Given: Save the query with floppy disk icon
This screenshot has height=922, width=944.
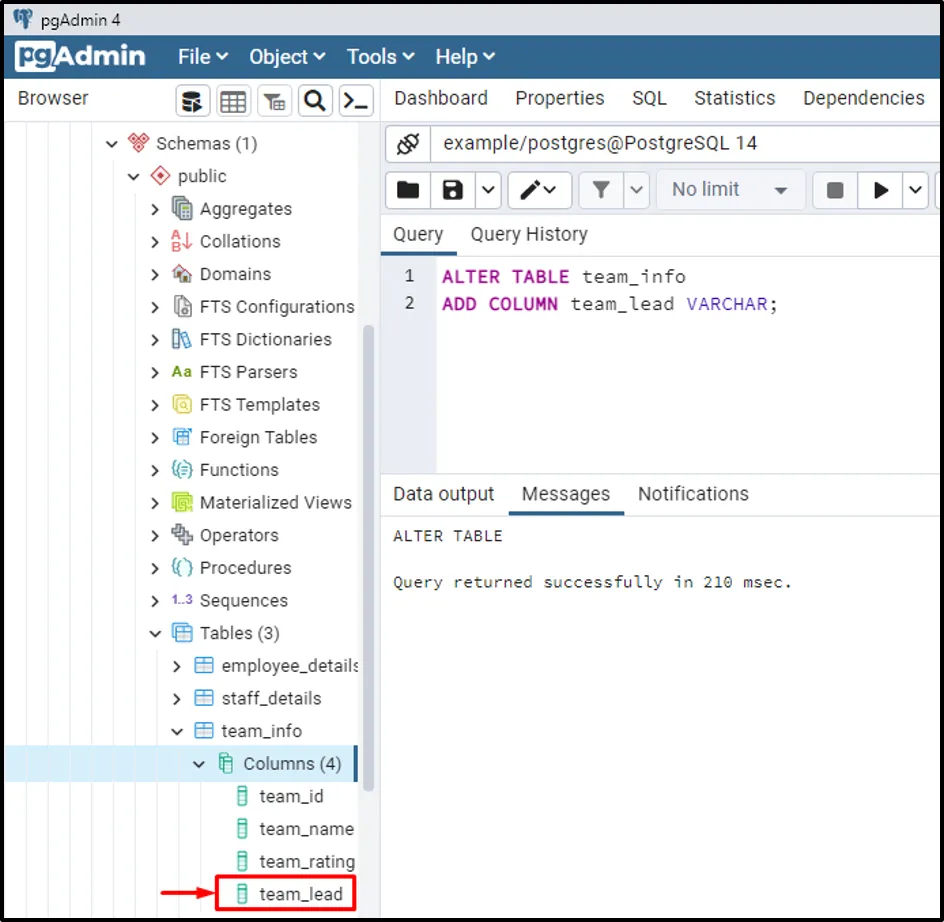Looking at the screenshot, I should pyautogui.click(x=453, y=190).
